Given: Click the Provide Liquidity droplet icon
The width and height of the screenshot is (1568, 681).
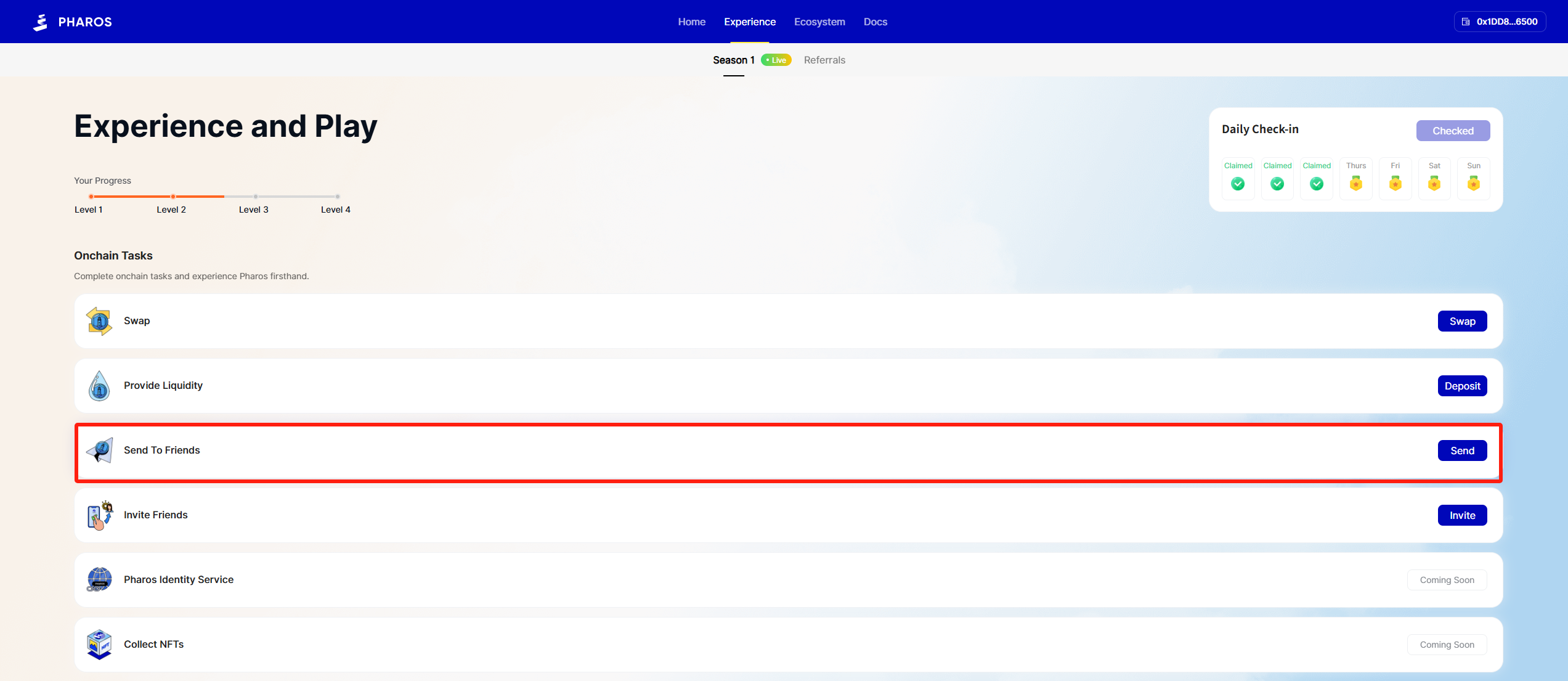Looking at the screenshot, I should pos(99,386).
